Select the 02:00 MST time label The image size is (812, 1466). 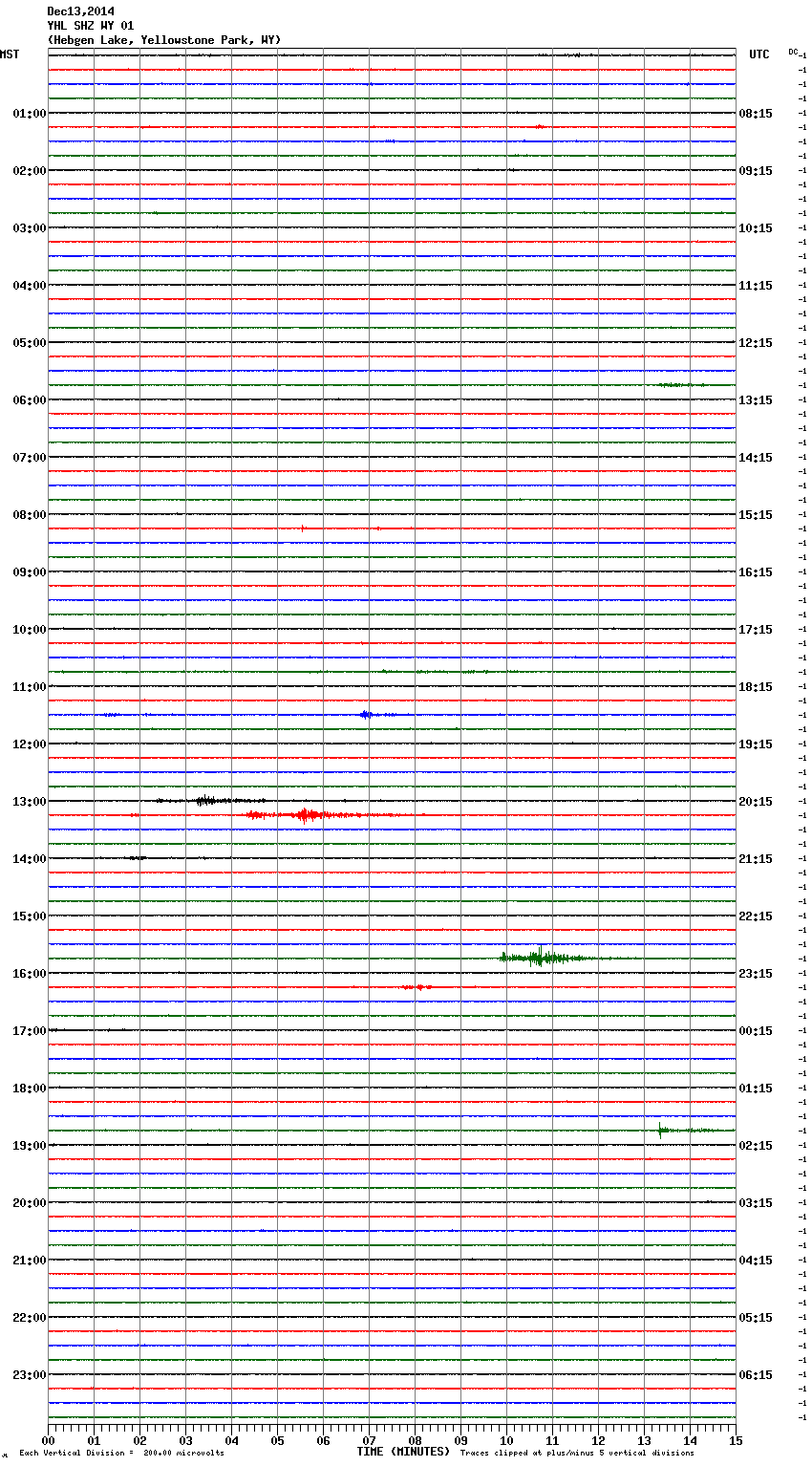tap(30, 171)
